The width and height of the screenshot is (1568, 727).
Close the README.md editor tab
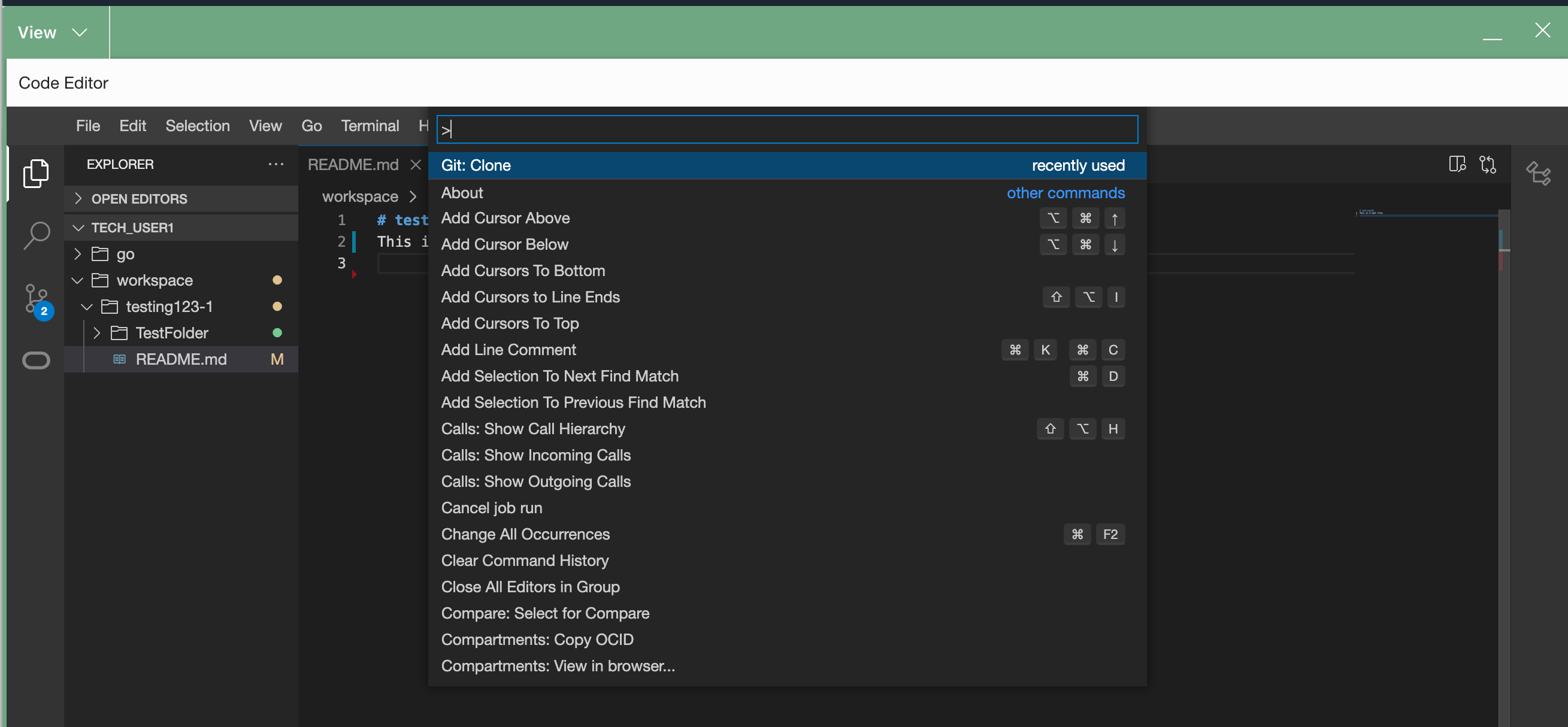click(x=416, y=164)
